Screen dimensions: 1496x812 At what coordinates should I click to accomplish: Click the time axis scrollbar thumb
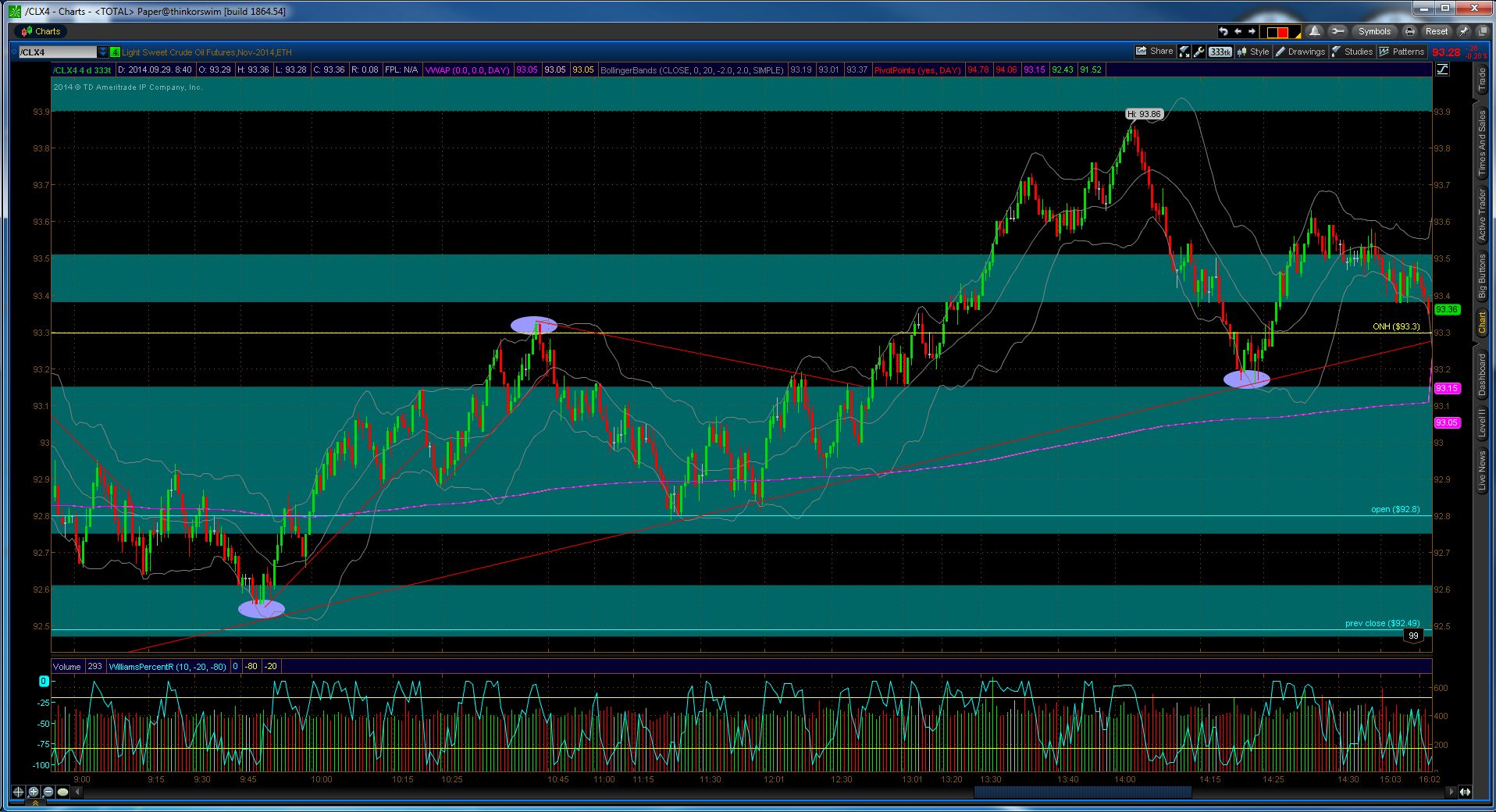click(1082, 792)
